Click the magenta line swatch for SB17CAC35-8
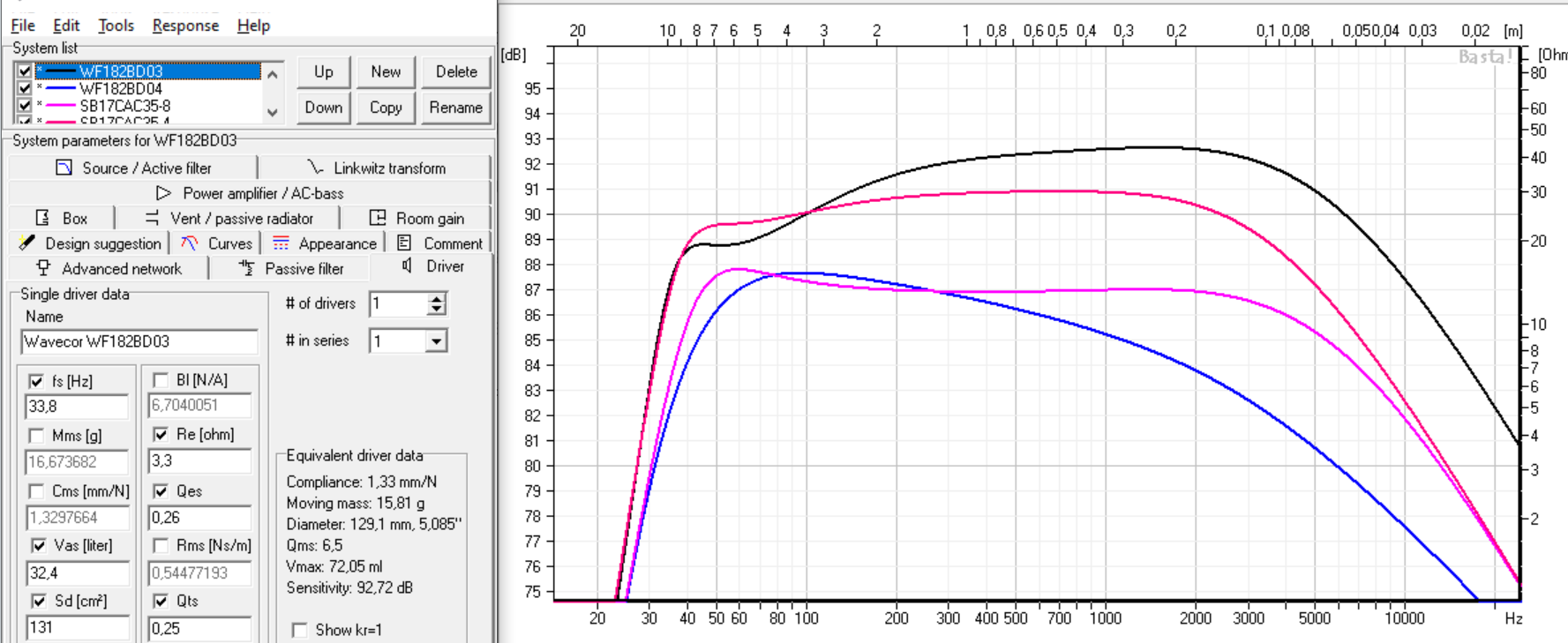The height and width of the screenshot is (643, 1568). 60,105
